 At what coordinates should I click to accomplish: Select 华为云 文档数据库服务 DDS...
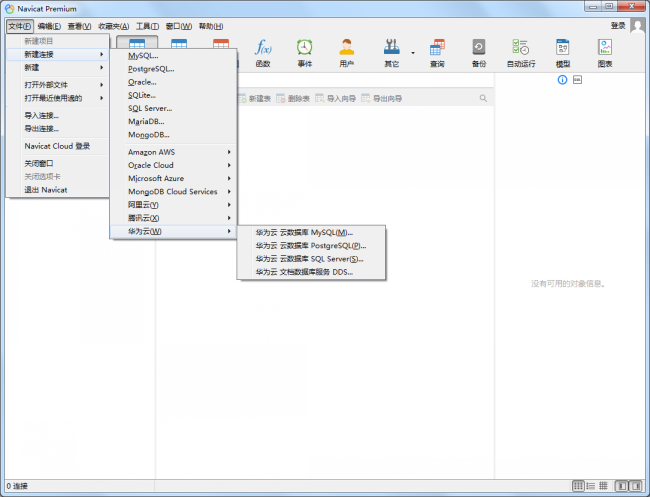[x=311, y=272]
